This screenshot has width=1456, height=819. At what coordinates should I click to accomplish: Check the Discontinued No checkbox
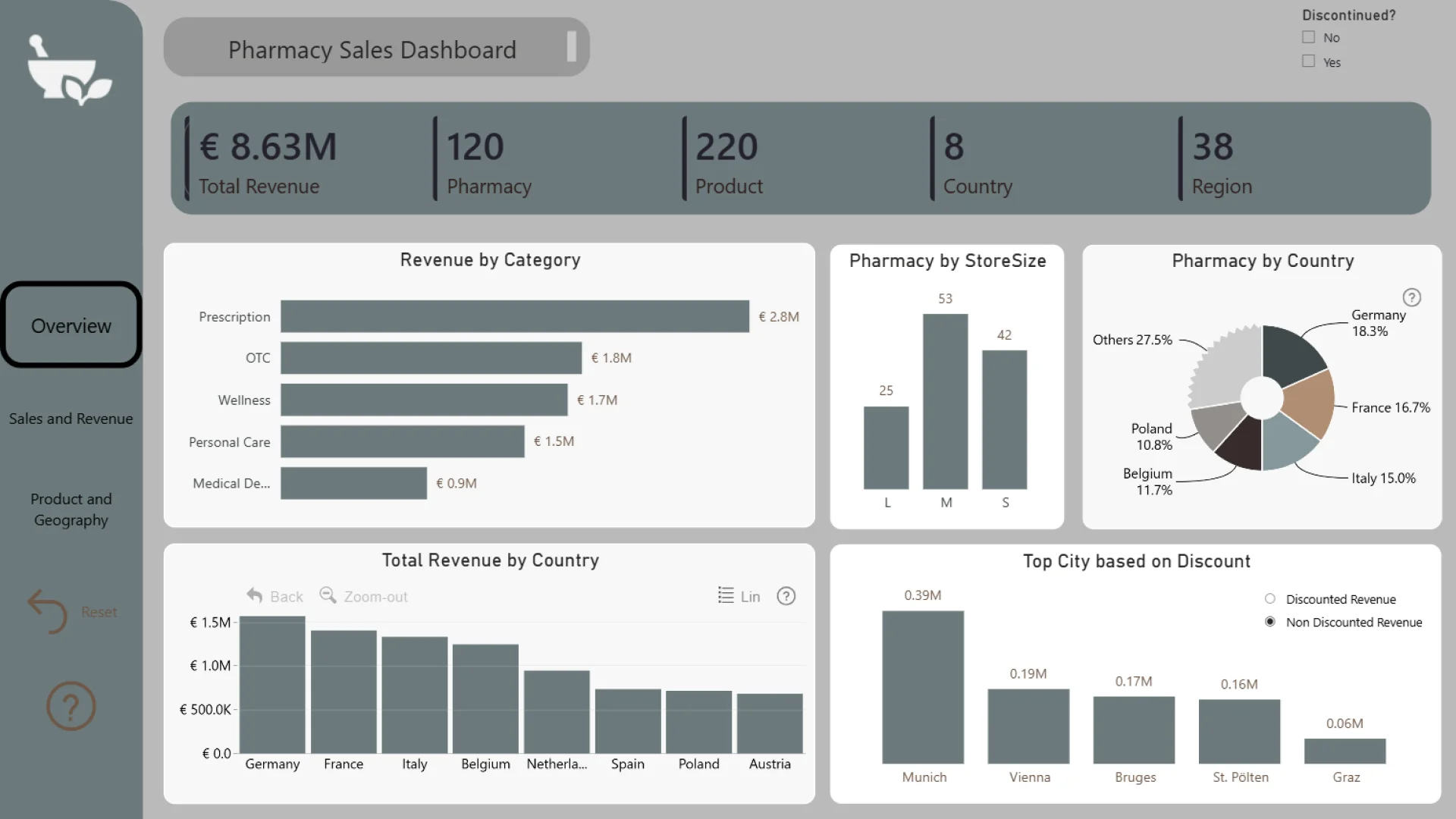[1308, 37]
